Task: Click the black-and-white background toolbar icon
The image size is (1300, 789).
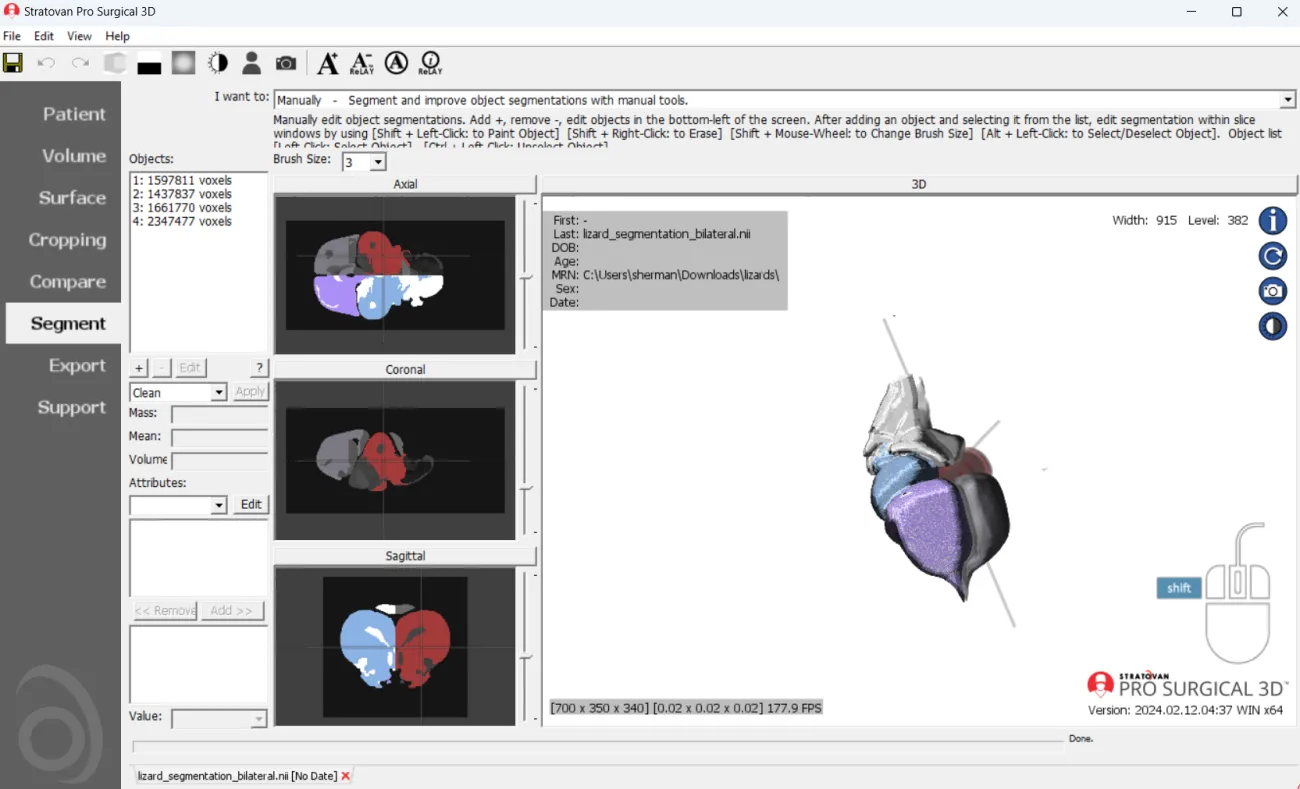Action: tap(149, 64)
